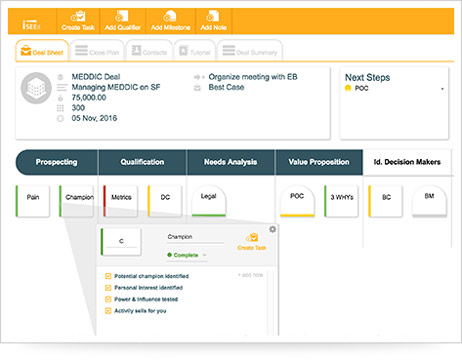Click Create Task in the Champion popup
This screenshot has height=360, width=462.
pyautogui.click(x=252, y=242)
